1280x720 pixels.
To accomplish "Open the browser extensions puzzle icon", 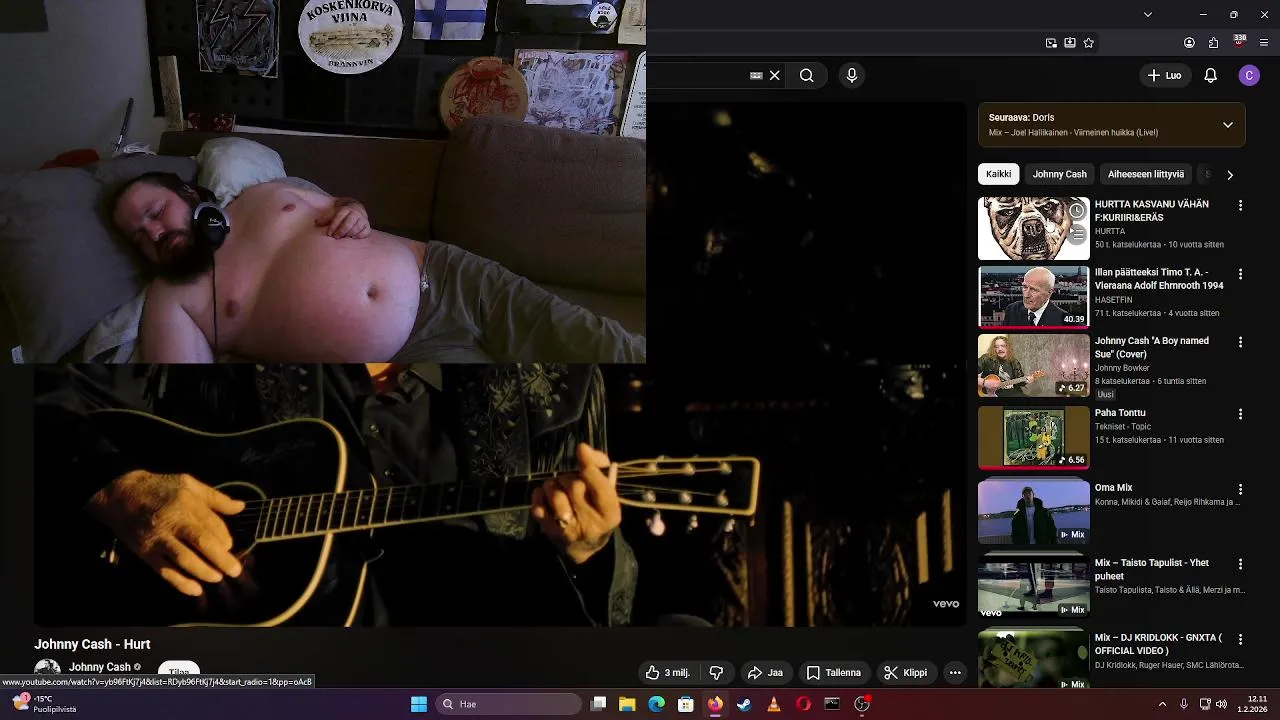I will pos(1214,43).
